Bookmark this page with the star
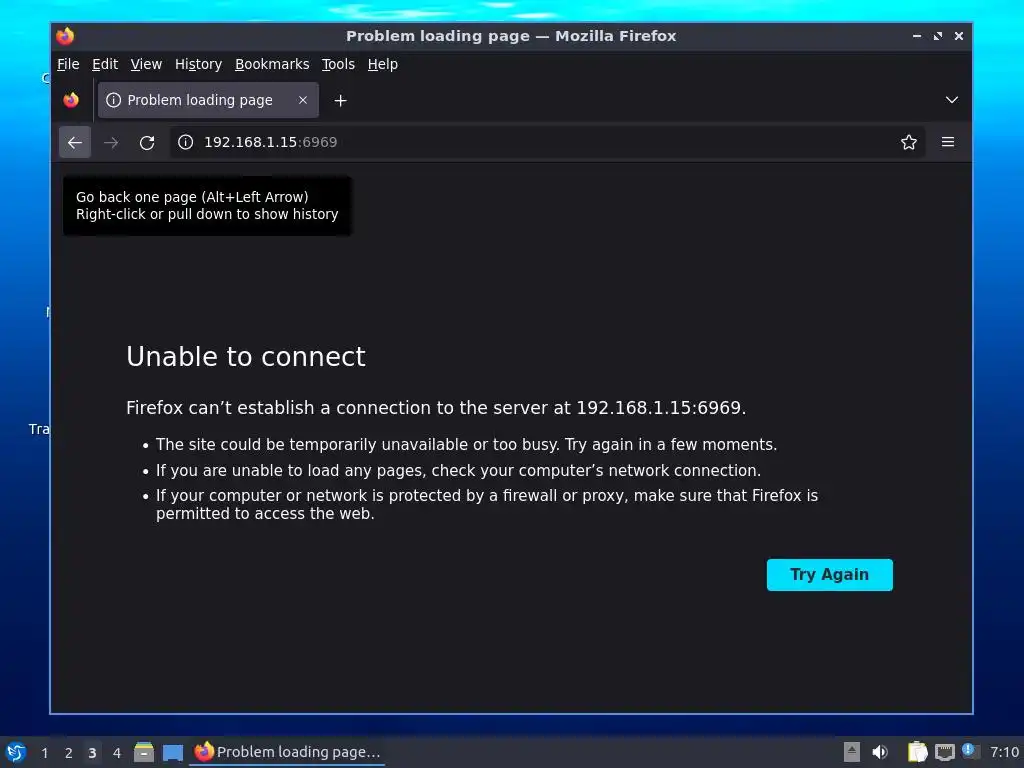Image resolution: width=1024 pixels, height=768 pixels. pyautogui.click(x=908, y=142)
